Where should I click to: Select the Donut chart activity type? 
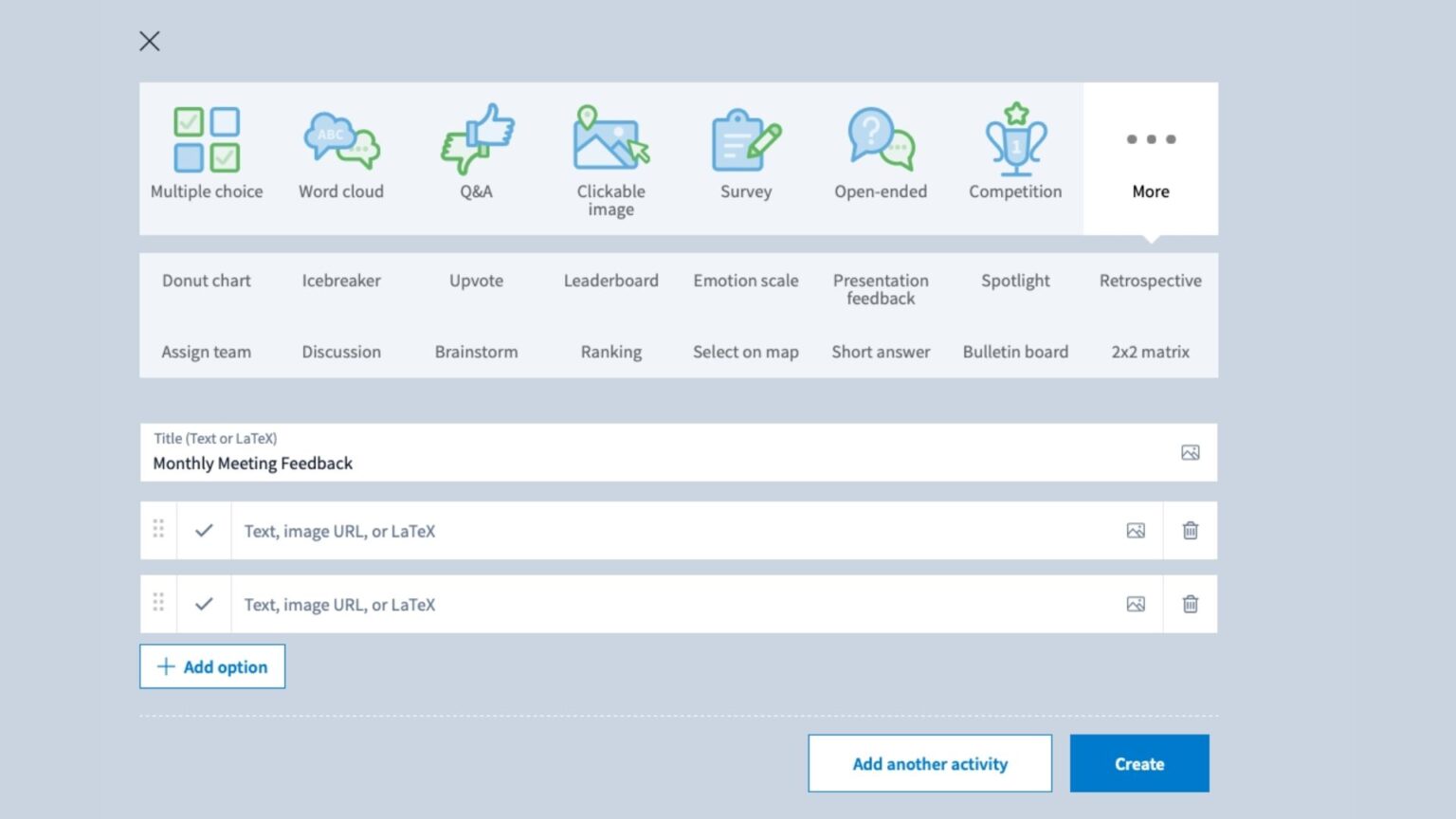coord(207,281)
